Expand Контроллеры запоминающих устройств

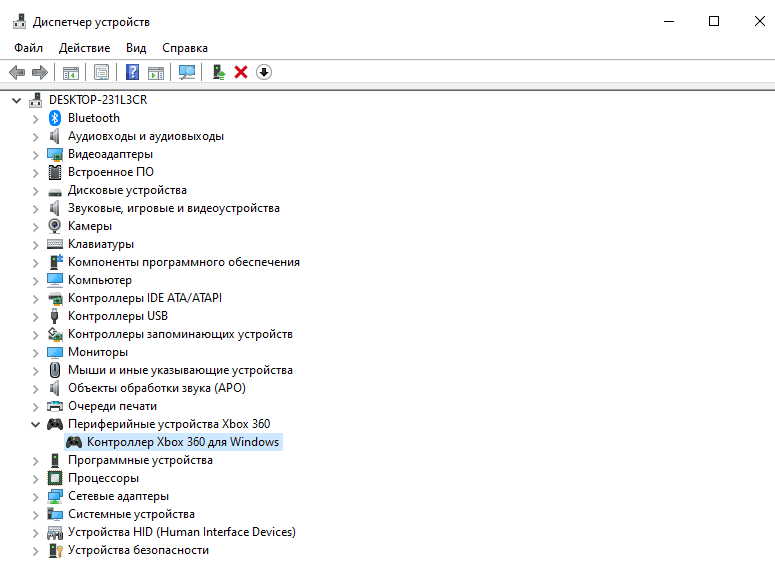[36, 335]
